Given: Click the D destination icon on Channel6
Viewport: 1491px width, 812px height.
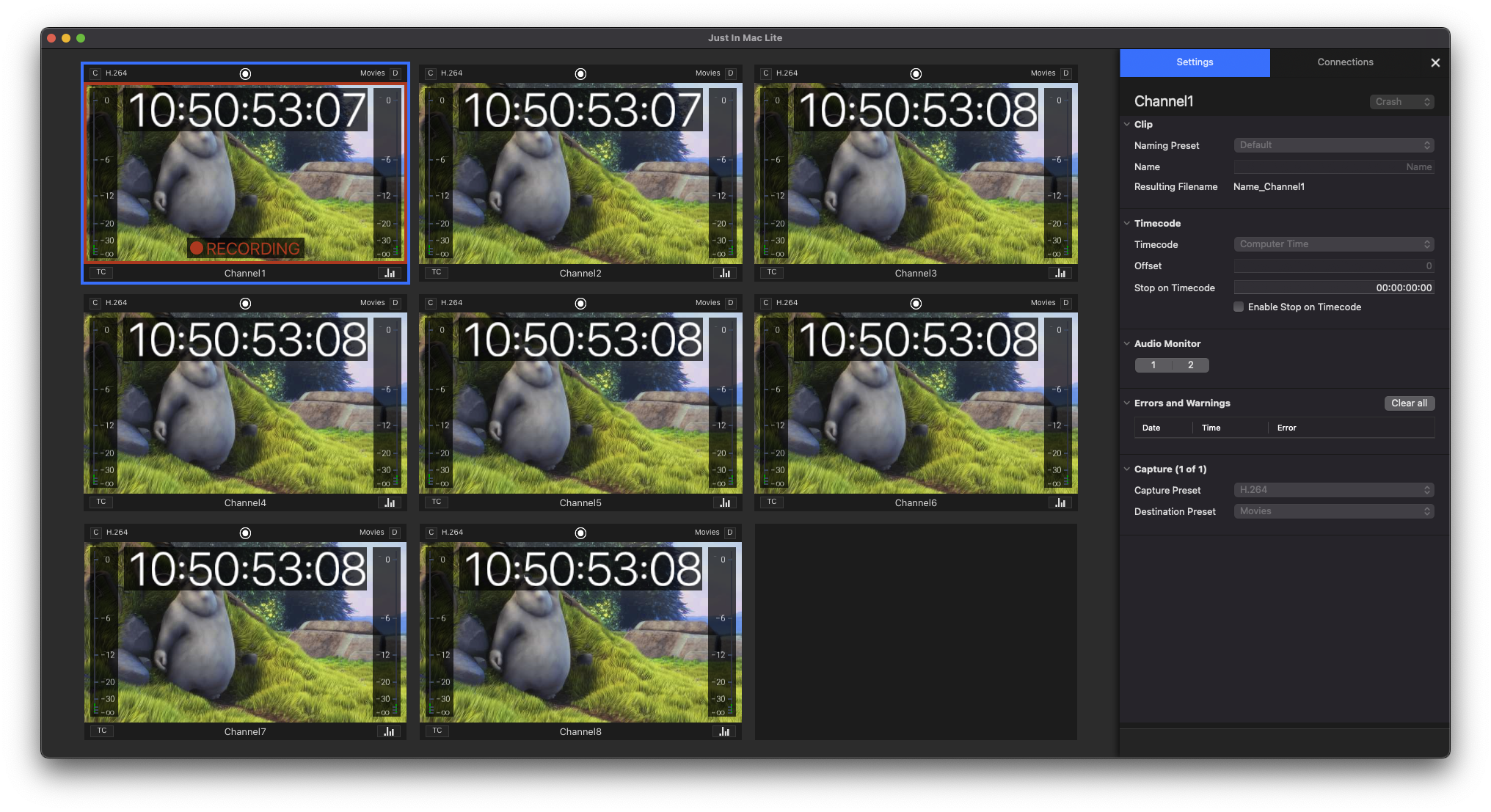Looking at the screenshot, I should [x=1066, y=303].
